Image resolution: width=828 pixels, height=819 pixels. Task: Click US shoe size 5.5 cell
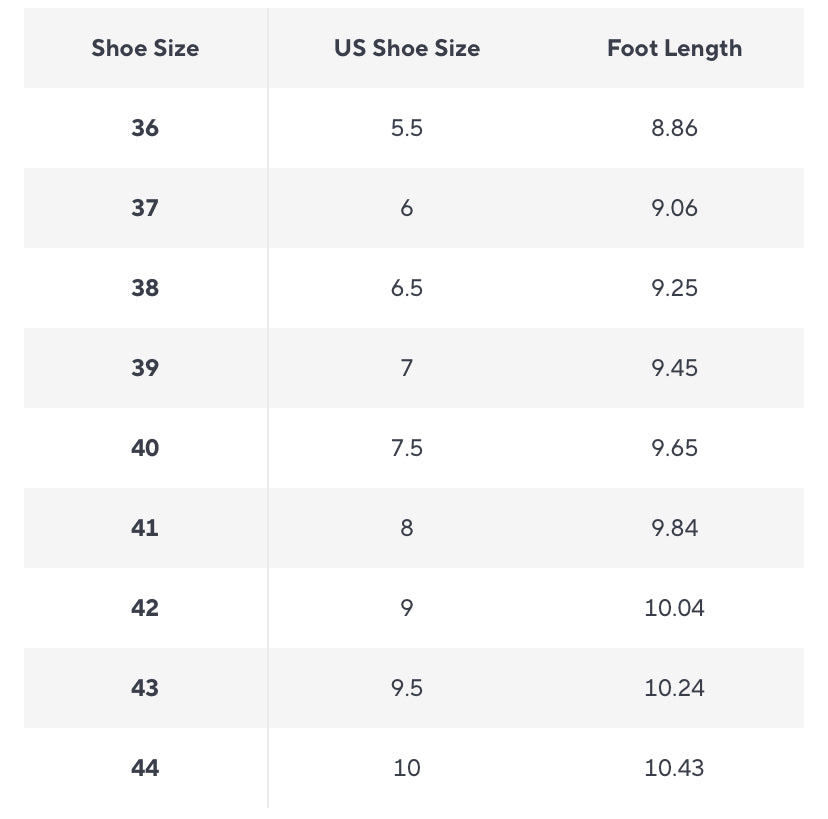point(407,128)
